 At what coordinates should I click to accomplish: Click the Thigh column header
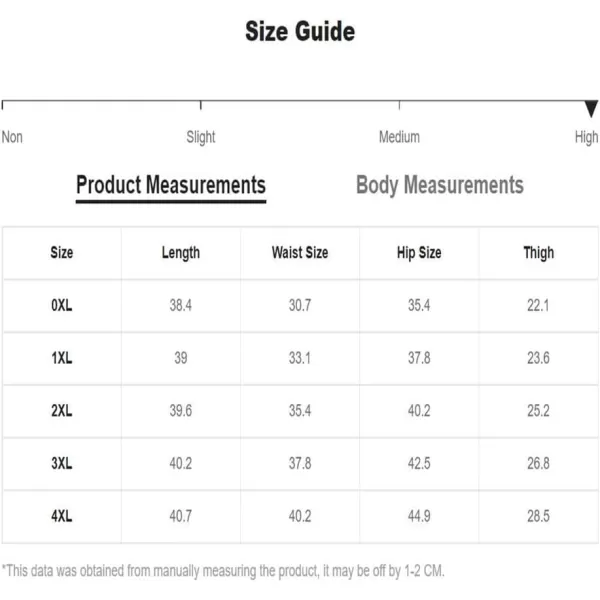[538, 253]
